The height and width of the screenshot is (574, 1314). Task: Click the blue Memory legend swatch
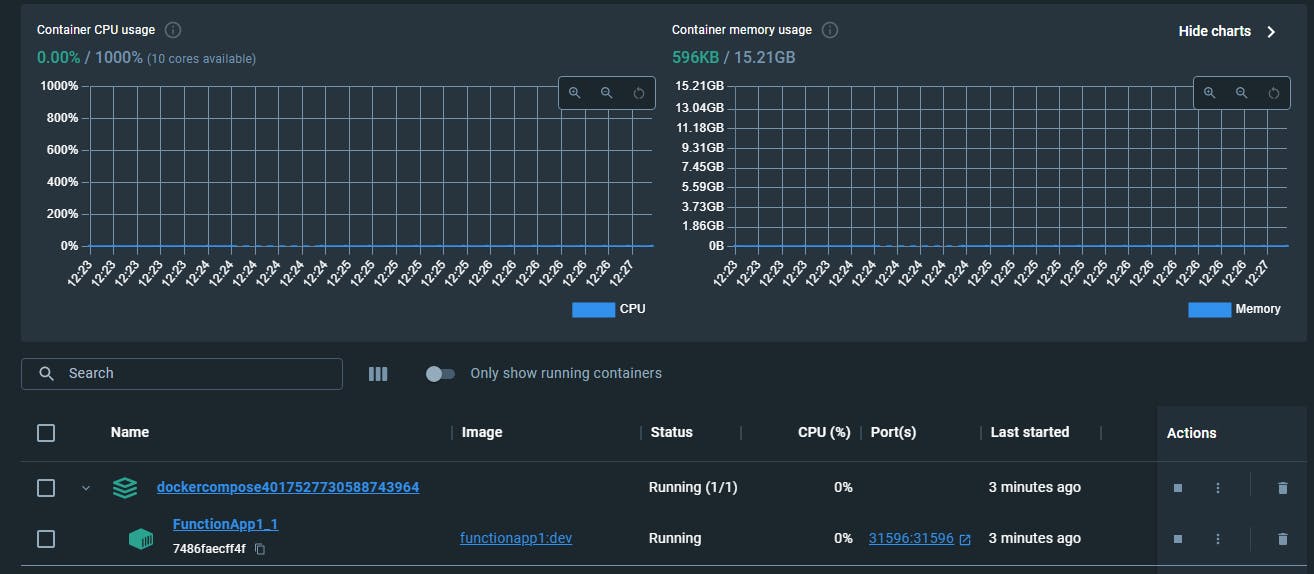1209,309
